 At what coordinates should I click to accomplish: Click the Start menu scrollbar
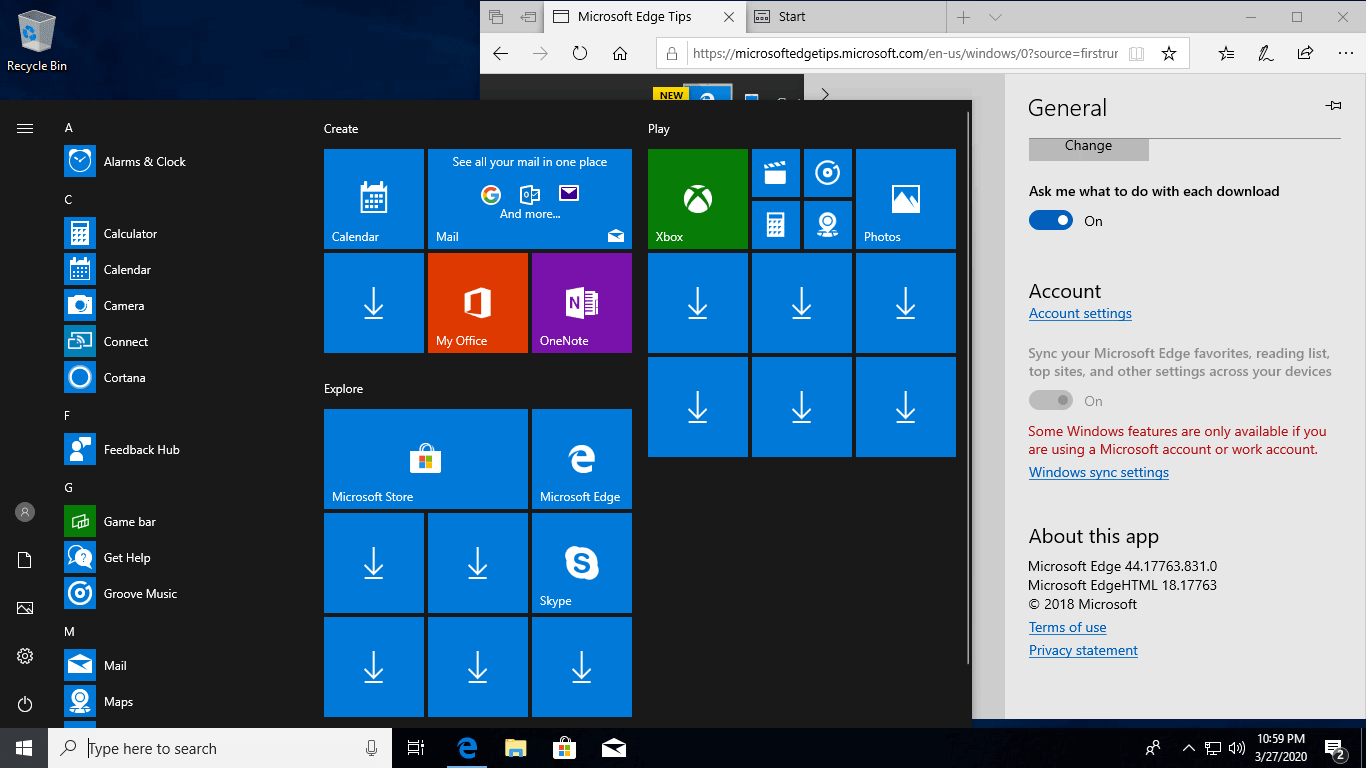[967, 390]
